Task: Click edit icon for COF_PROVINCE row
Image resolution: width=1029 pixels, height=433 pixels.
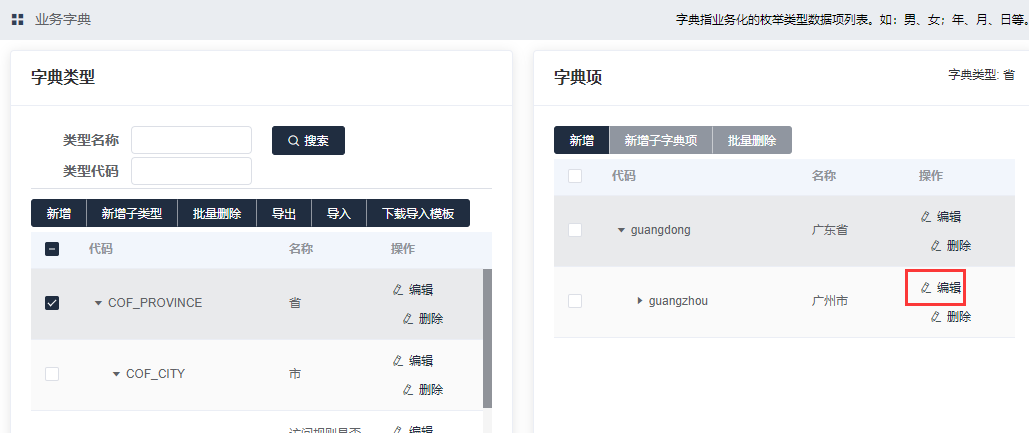Action: coord(398,290)
